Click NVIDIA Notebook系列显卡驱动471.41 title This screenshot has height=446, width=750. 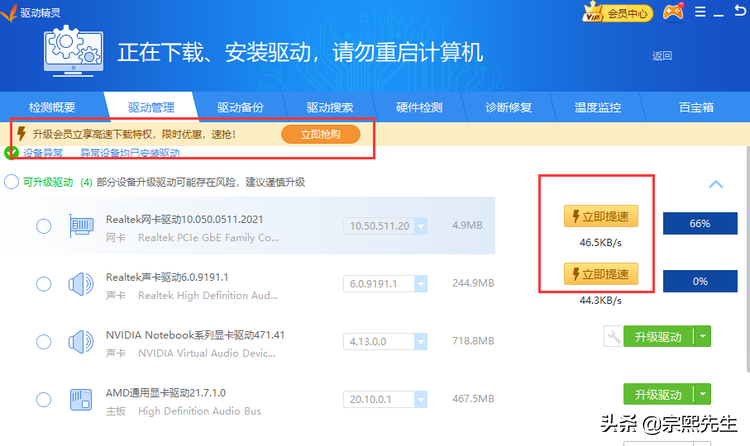pos(195,335)
